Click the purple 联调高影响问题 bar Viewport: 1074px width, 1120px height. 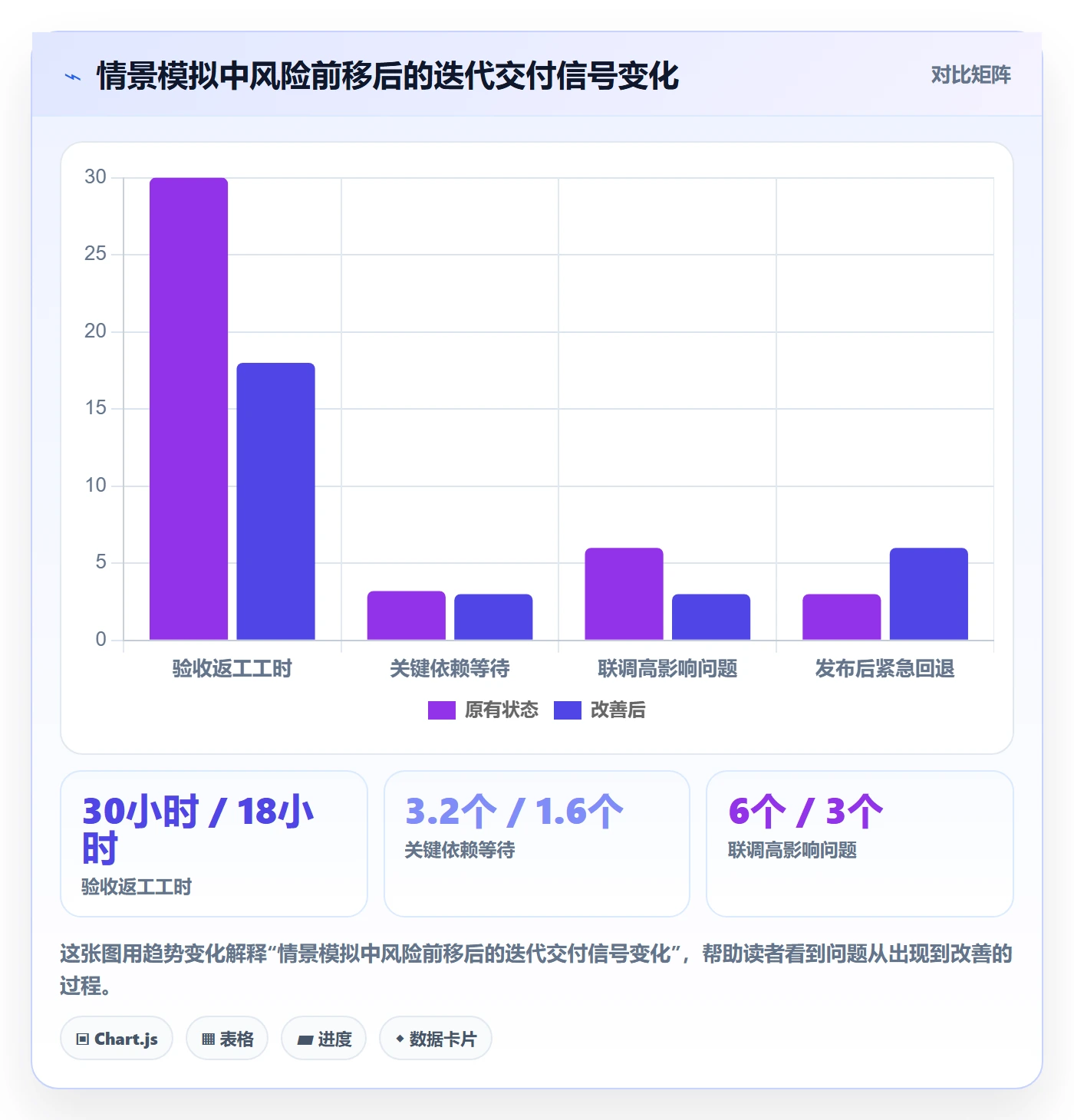coord(624,594)
